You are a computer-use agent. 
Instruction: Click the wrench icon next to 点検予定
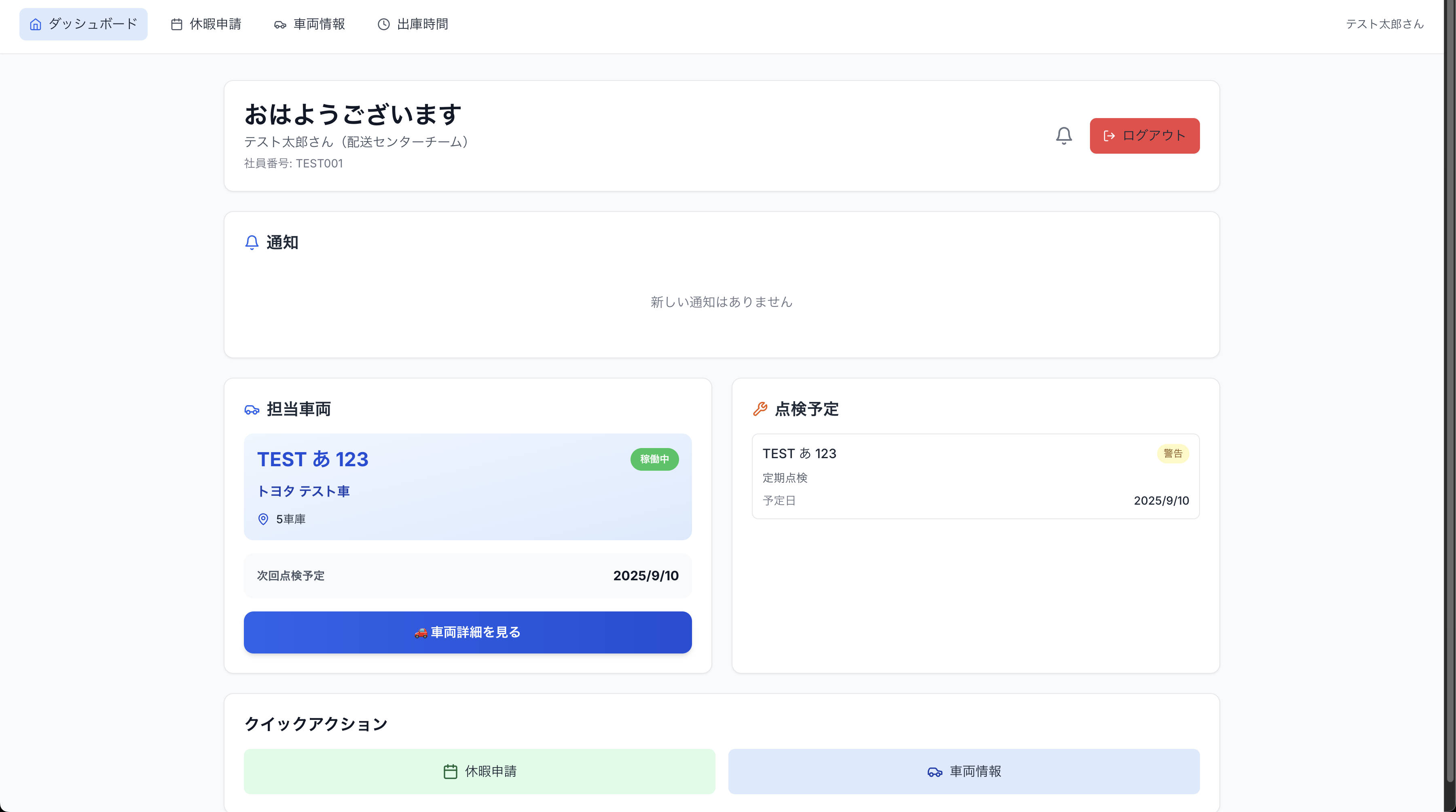(760, 409)
